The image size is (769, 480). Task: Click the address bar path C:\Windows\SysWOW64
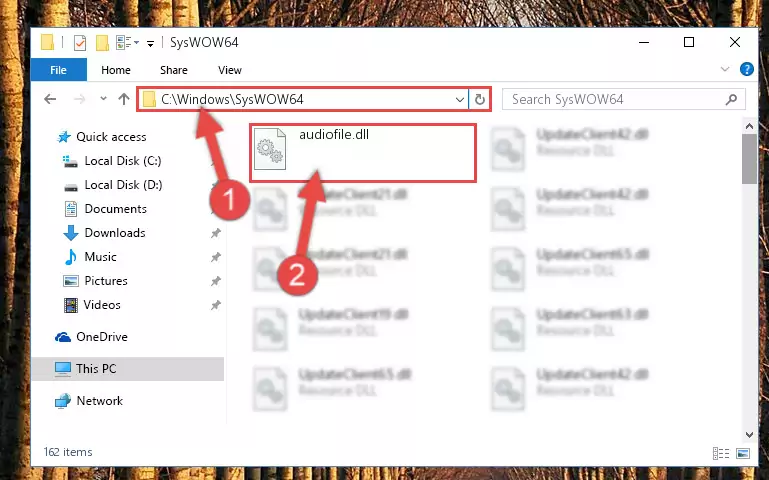coord(232,100)
